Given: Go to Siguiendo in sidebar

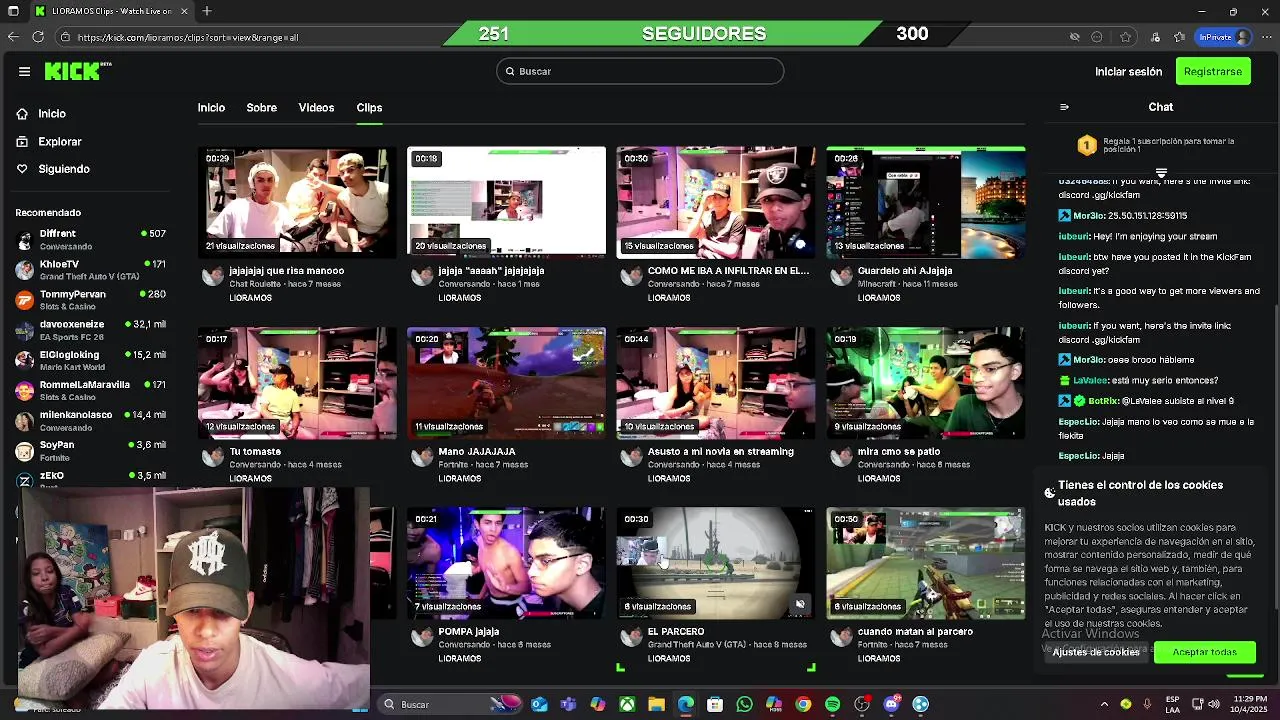Looking at the screenshot, I should [x=64, y=169].
